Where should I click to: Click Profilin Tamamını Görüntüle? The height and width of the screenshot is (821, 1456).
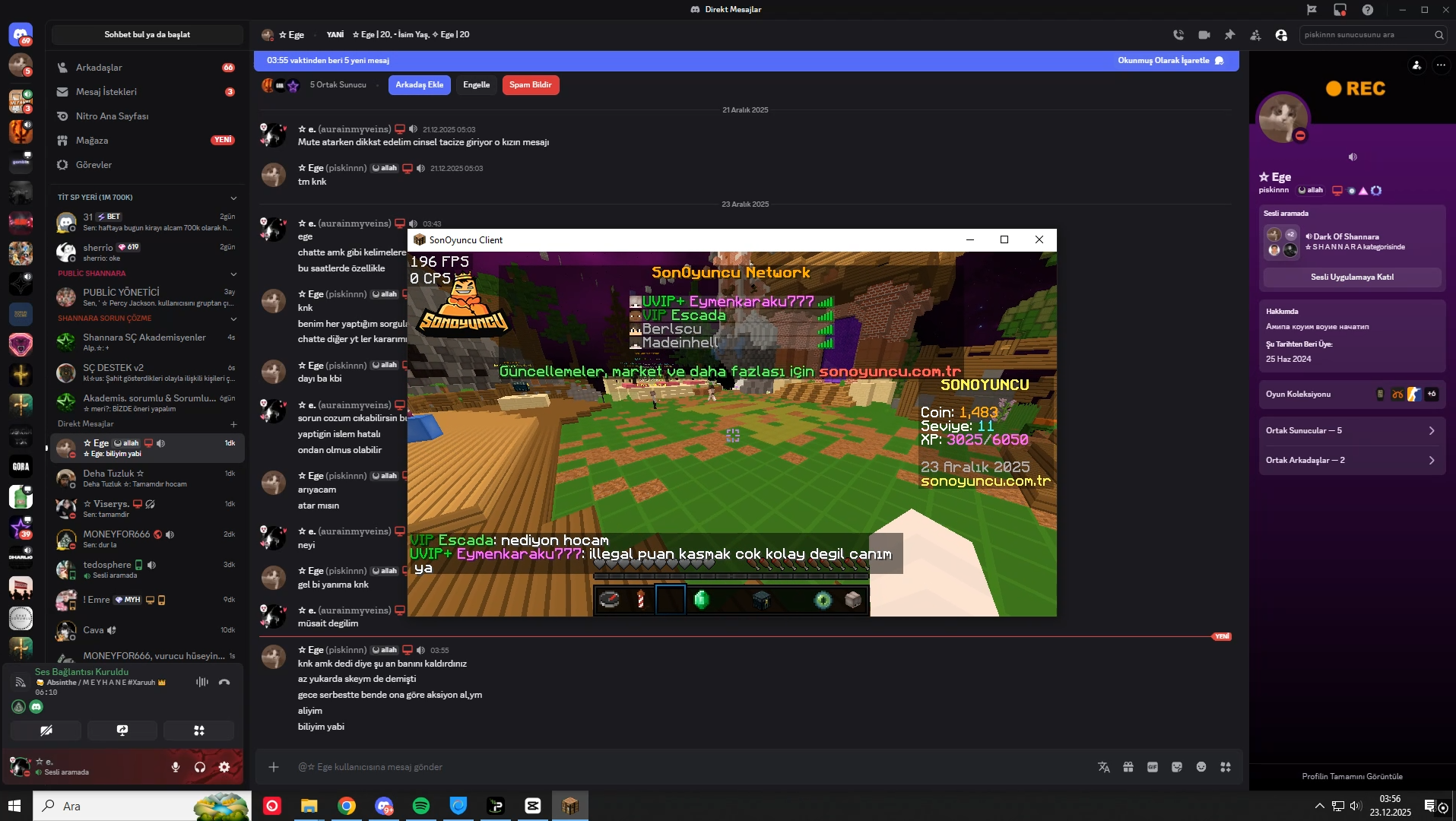click(1352, 776)
